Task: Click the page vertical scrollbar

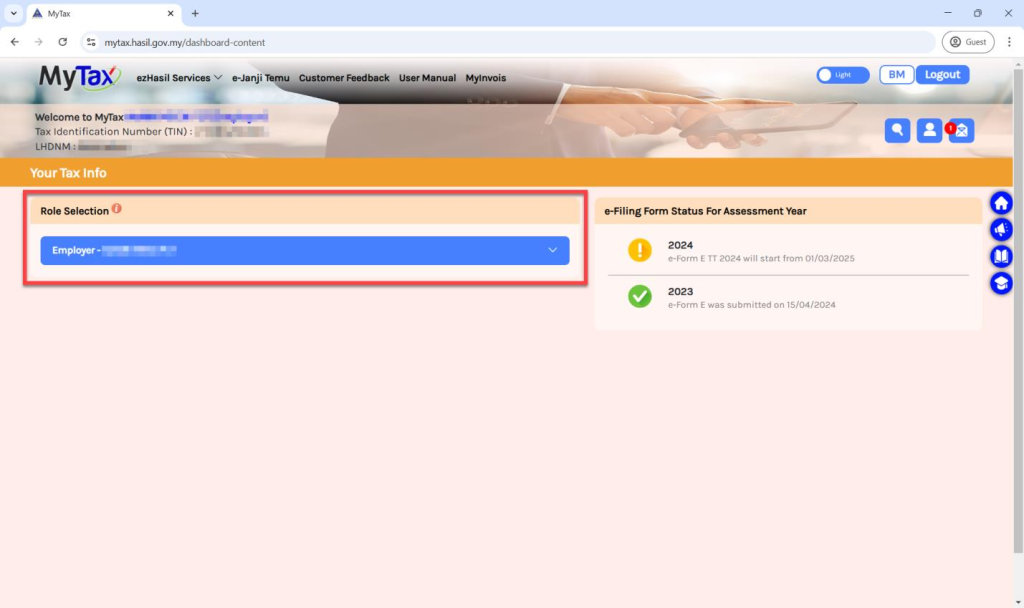Action: (x=1017, y=312)
